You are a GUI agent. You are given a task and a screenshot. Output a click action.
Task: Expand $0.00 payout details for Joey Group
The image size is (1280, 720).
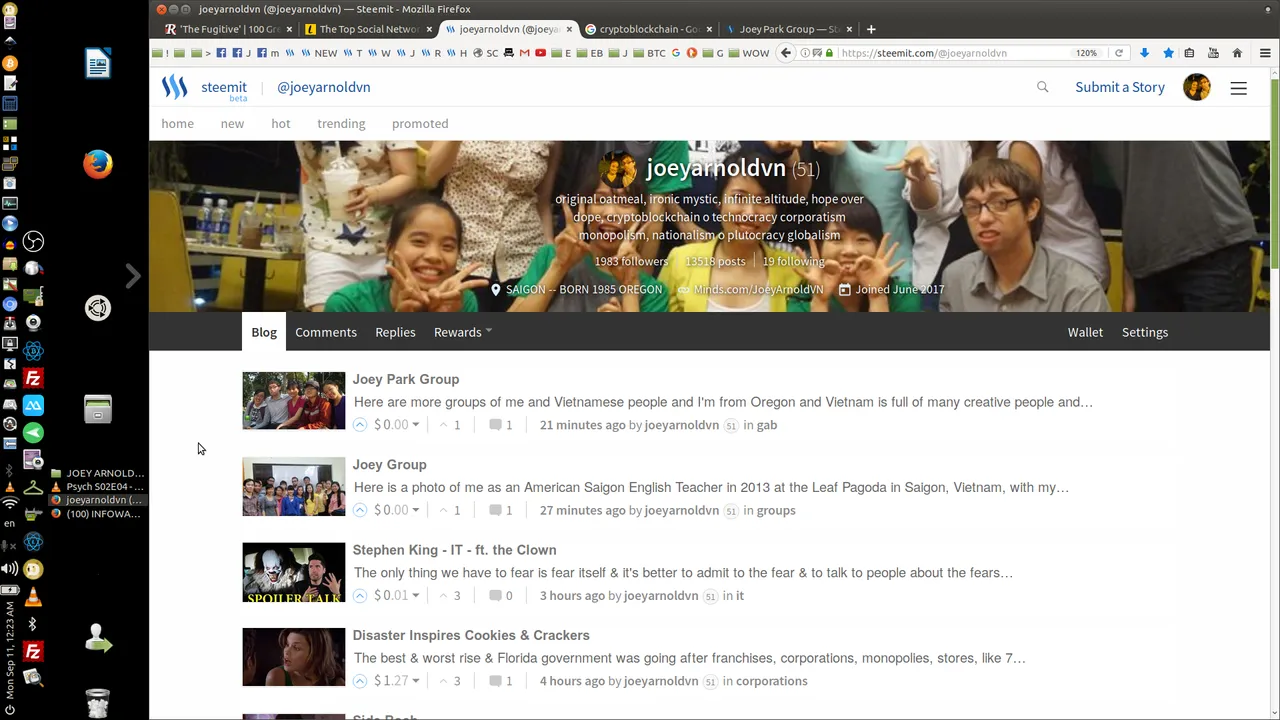tap(397, 510)
